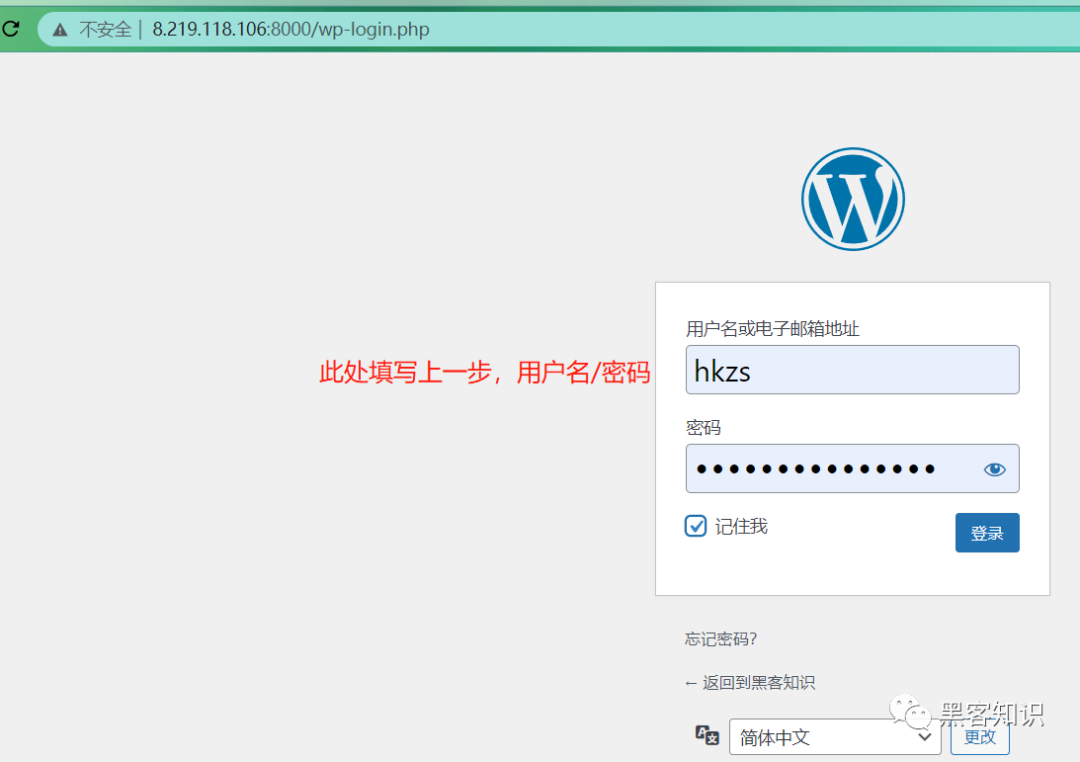Click into the 密码 password field
This screenshot has height=762, width=1080.
[852, 468]
